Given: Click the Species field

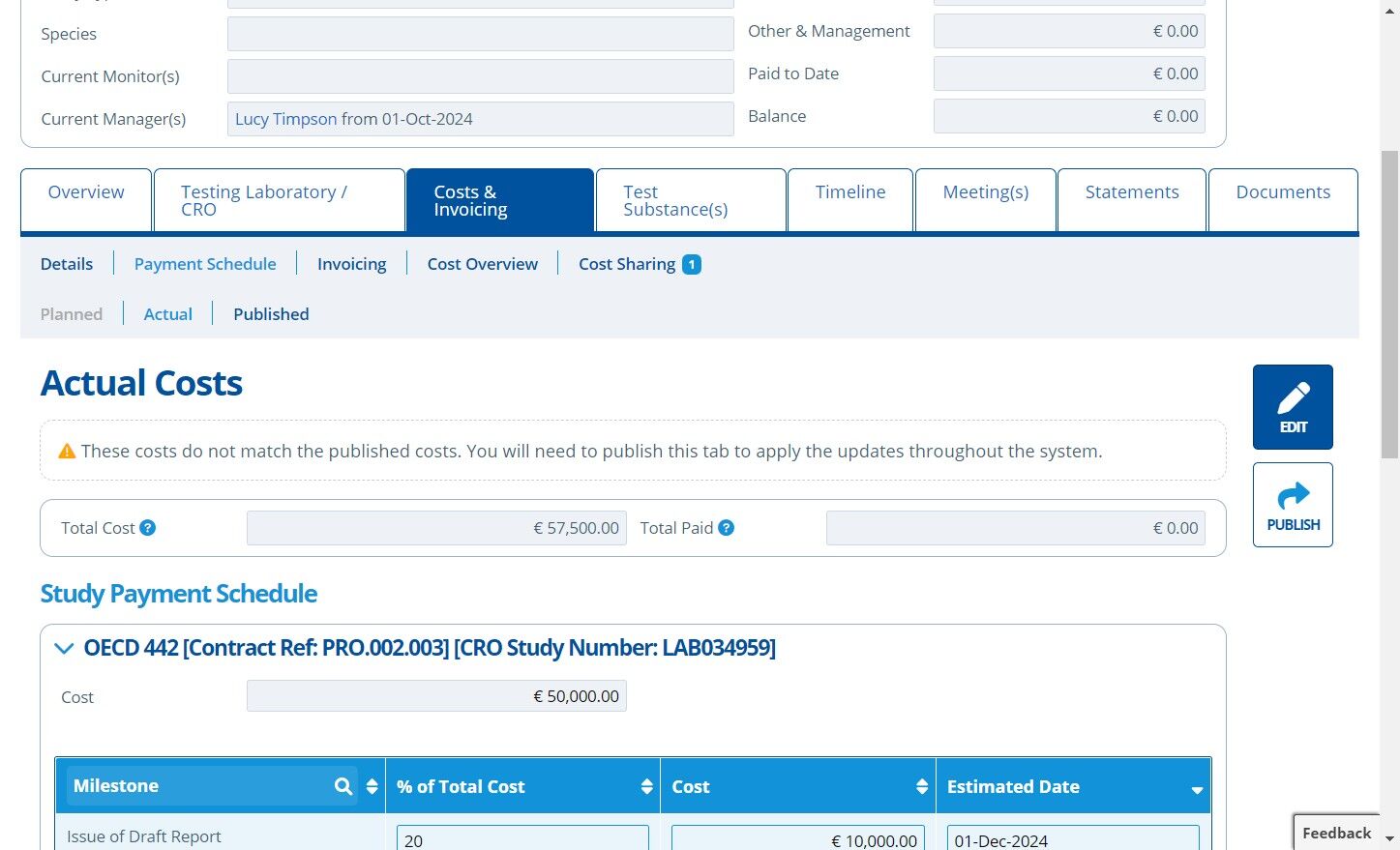Looking at the screenshot, I should 480,34.
